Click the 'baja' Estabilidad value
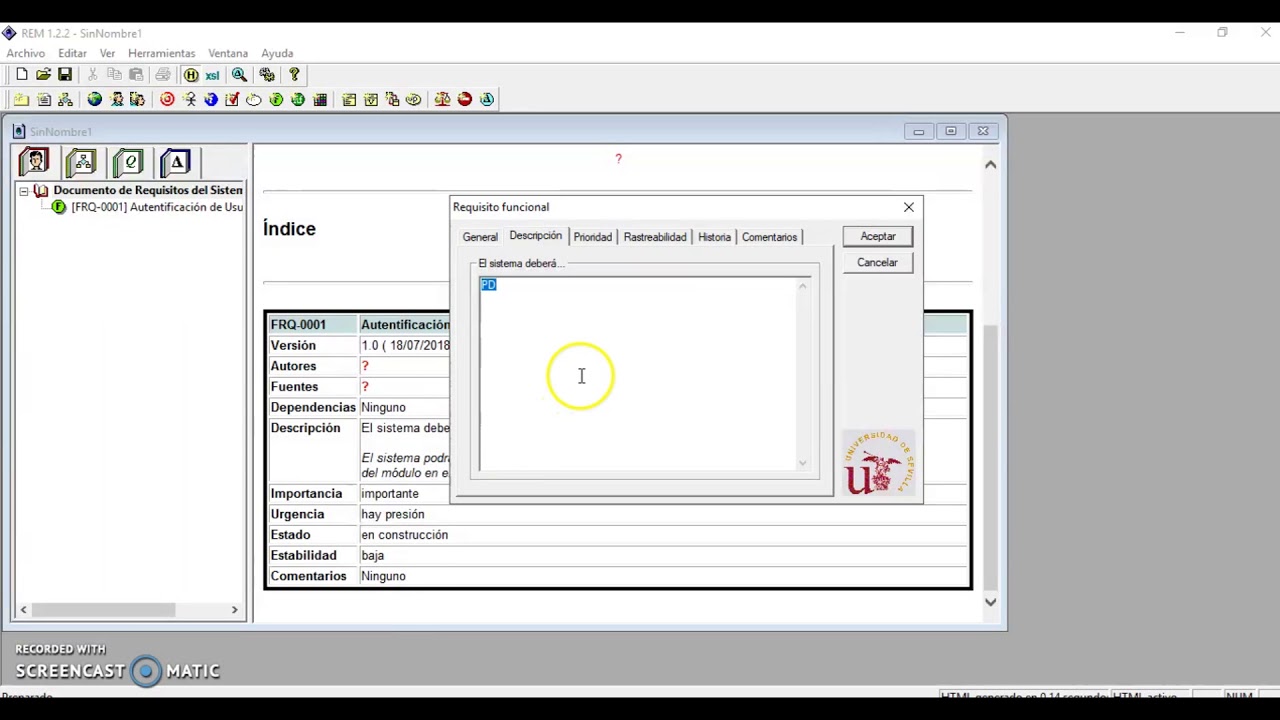This screenshot has height=720, width=1280. tap(372, 555)
